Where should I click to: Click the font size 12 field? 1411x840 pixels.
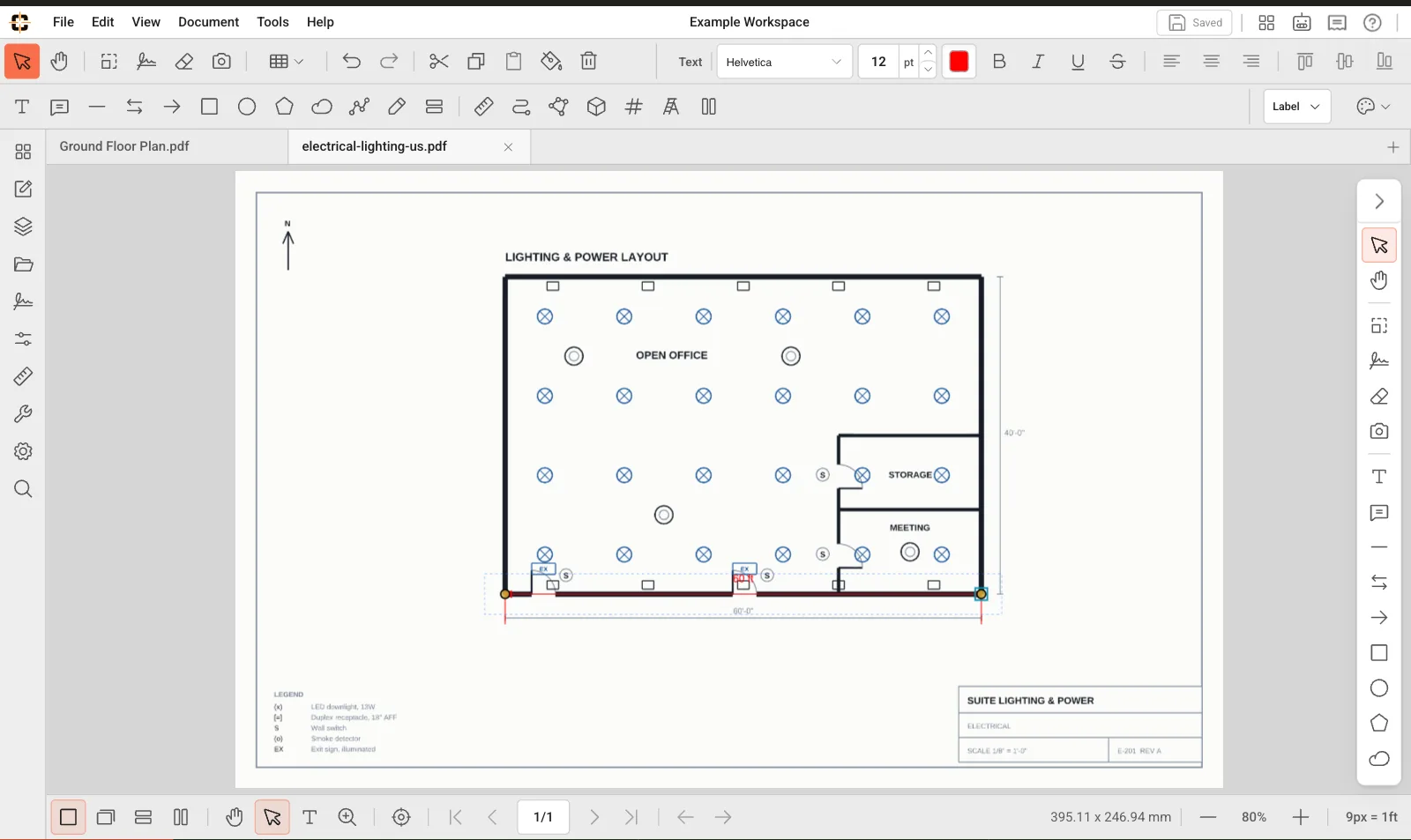(x=878, y=62)
